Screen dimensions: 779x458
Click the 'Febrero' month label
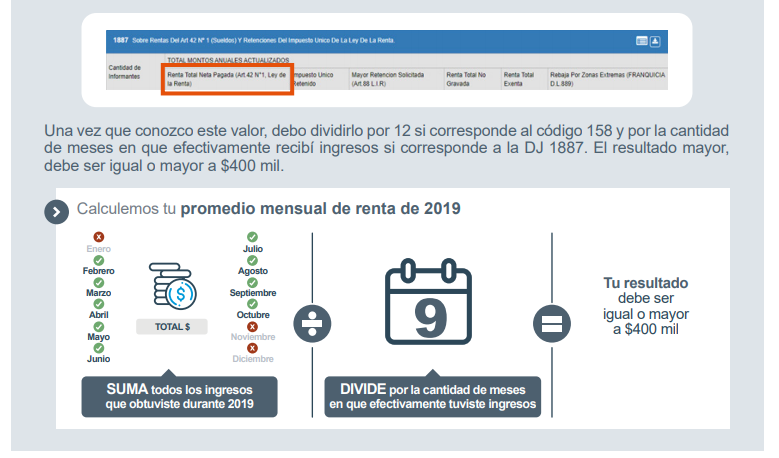[98, 271]
